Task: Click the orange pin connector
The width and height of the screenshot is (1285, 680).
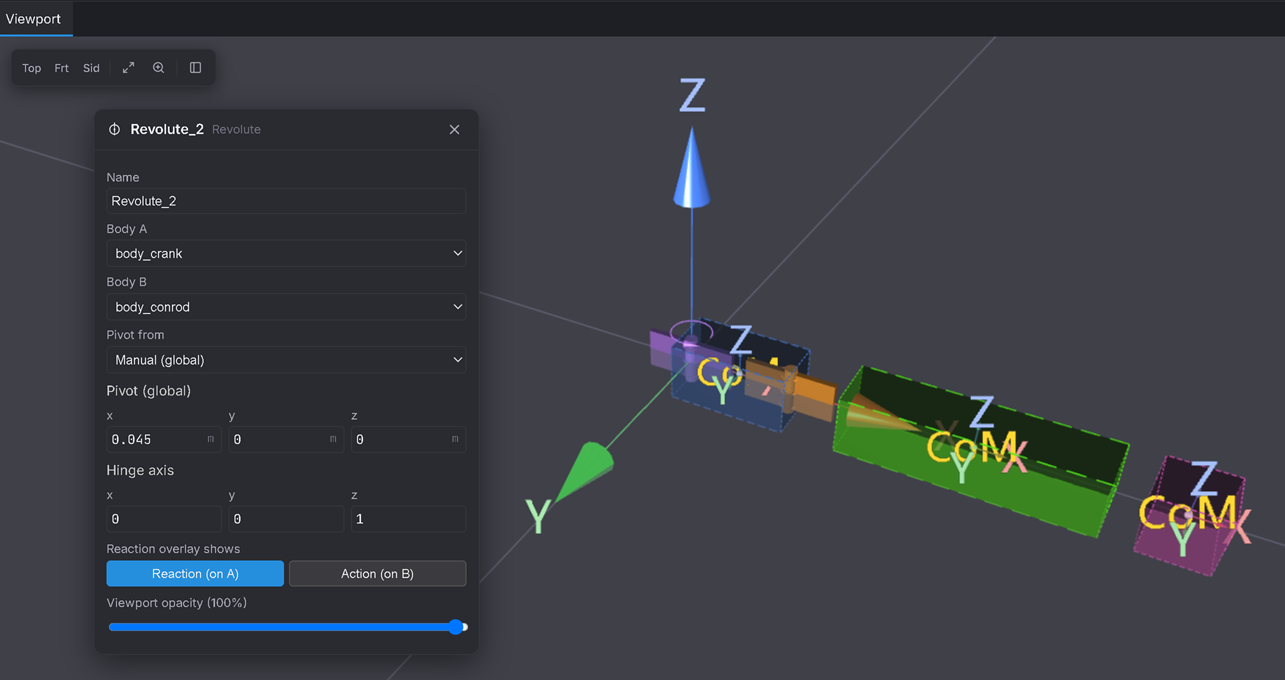Action: (x=790, y=389)
